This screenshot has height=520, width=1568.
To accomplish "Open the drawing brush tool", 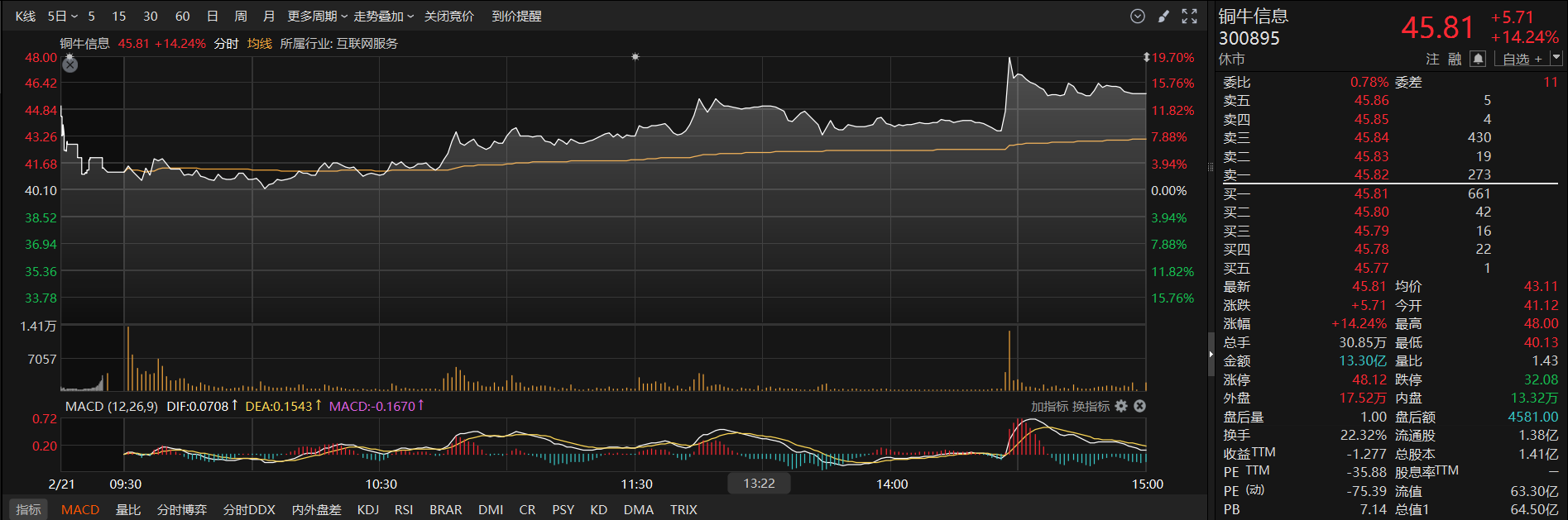I will [x=1163, y=16].
